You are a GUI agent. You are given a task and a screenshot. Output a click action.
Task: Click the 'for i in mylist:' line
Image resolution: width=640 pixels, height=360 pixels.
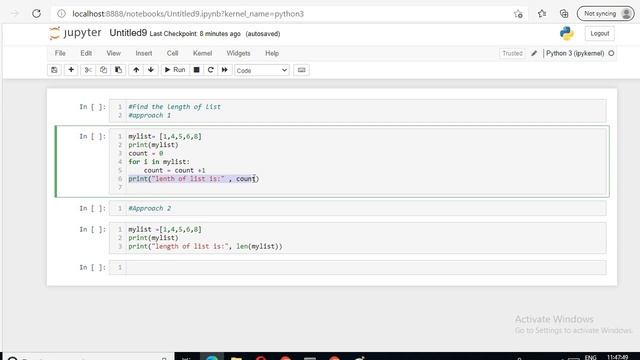pyautogui.click(x=159, y=162)
